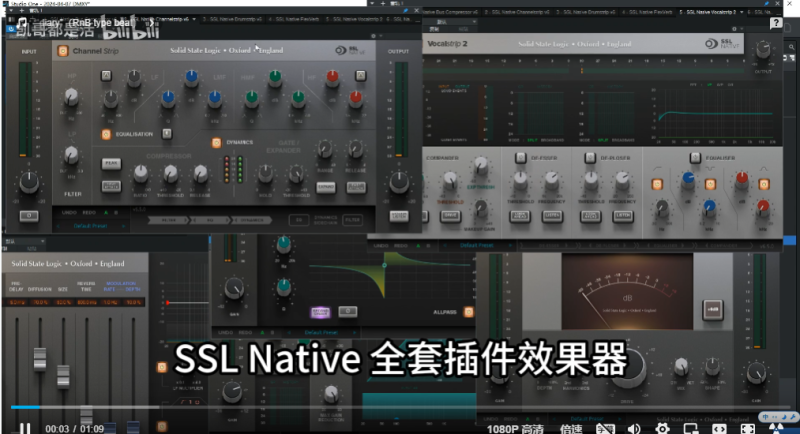Open video player settings gear
Screen dimensions: 800x434
tap(663, 429)
